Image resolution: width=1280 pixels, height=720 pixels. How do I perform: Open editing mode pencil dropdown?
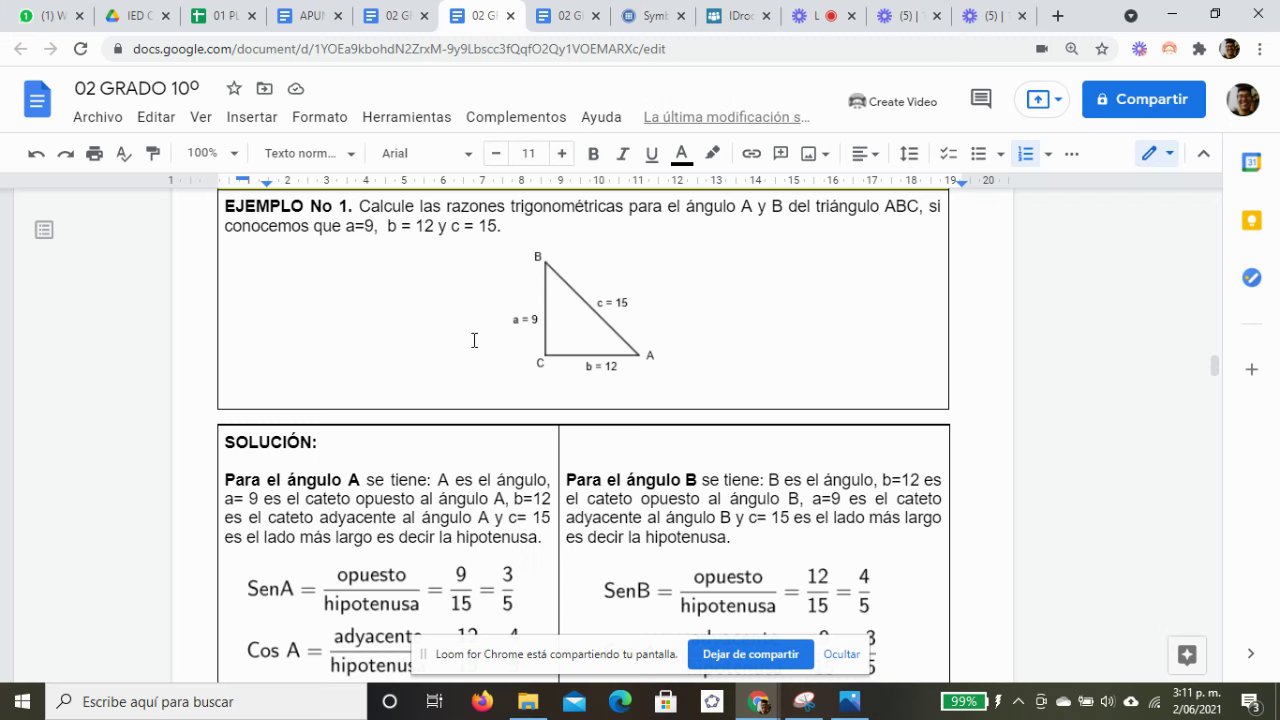coord(1159,153)
